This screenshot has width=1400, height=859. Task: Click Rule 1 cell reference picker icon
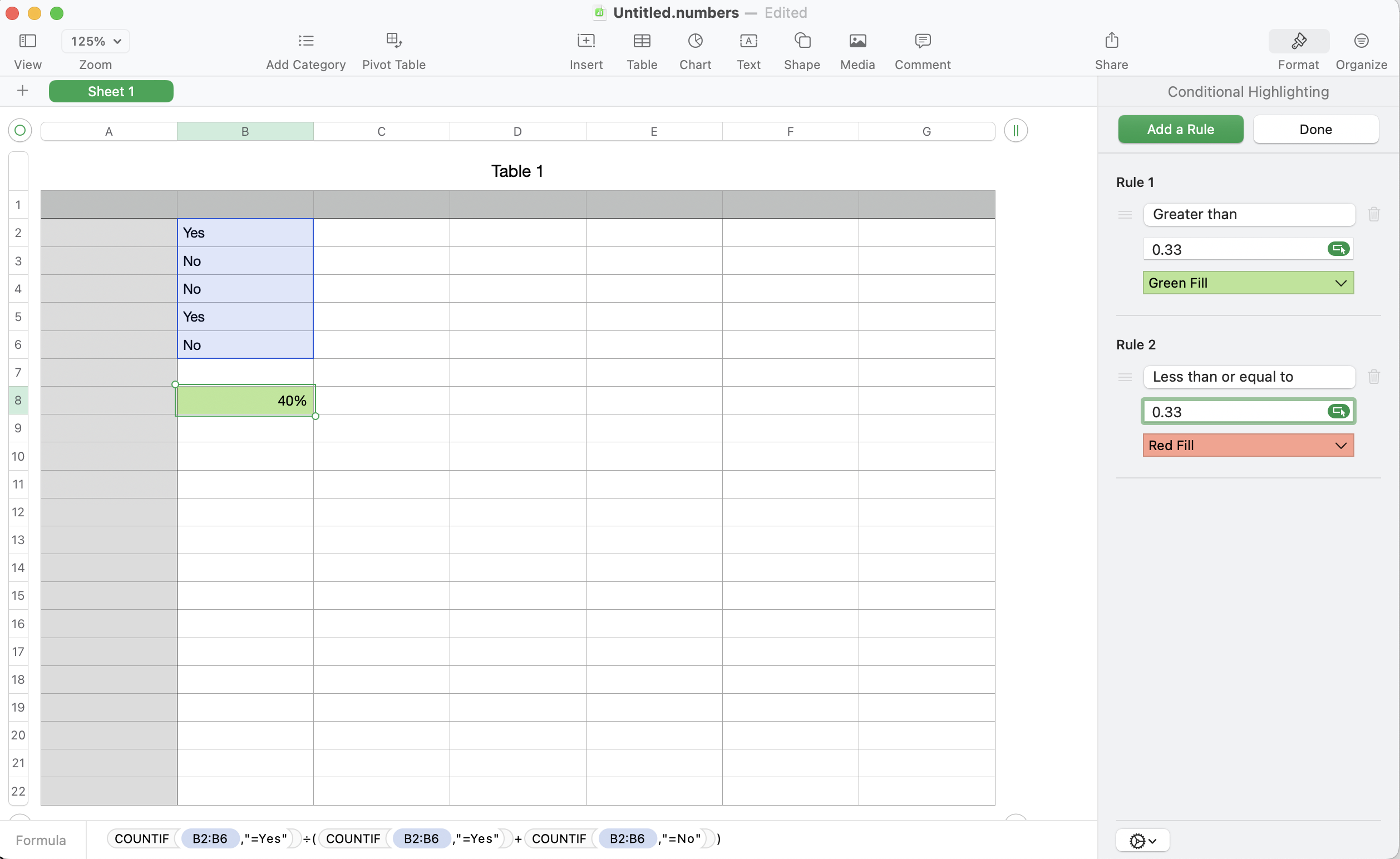[1338, 249]
